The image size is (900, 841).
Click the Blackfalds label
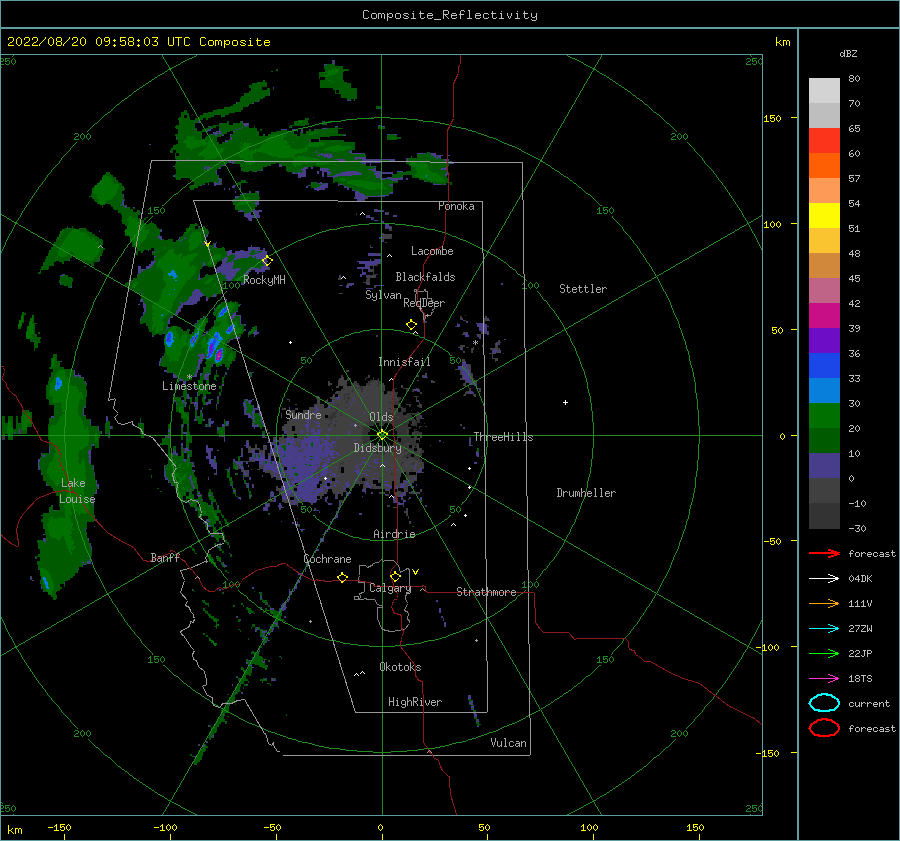click(425, 277)
